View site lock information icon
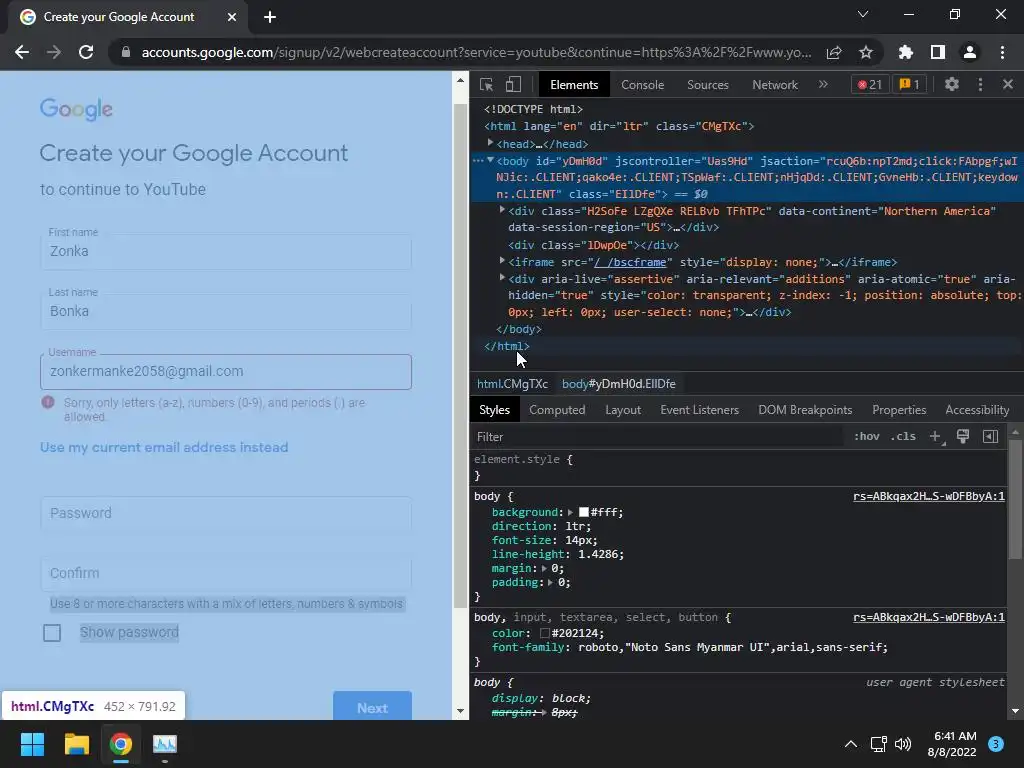 pyautogui.click(x=126, y=52)
